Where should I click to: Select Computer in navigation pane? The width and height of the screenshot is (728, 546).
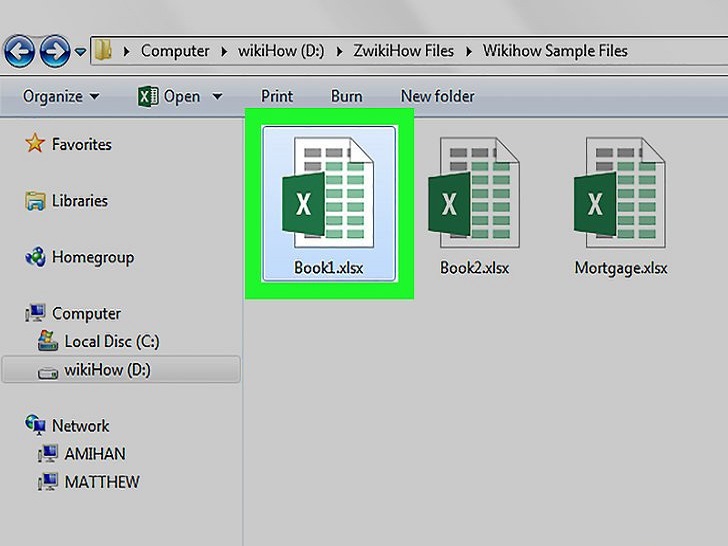[x=86, y=314]
